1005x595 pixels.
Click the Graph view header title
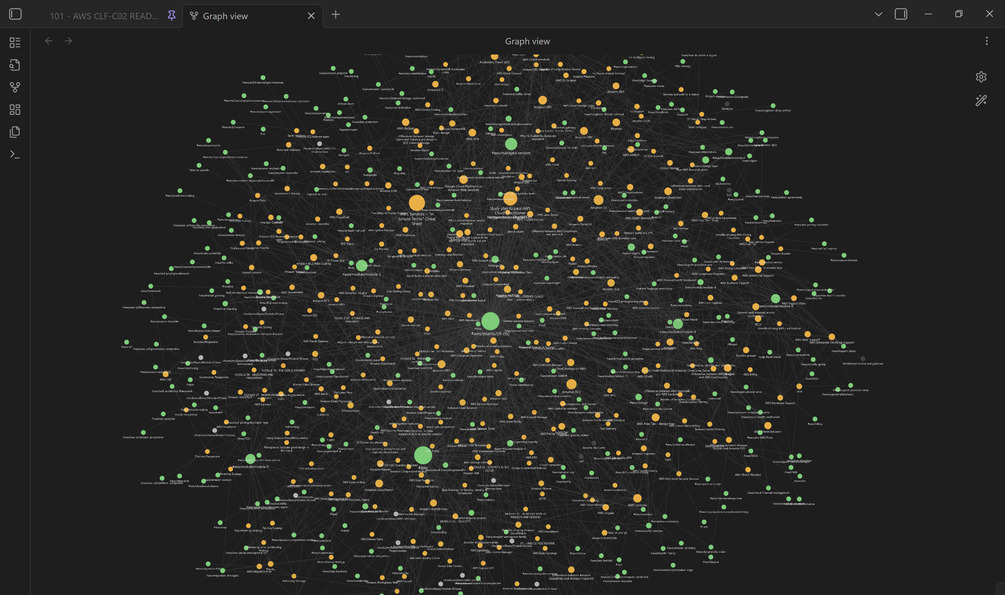(x=527, y=41)
